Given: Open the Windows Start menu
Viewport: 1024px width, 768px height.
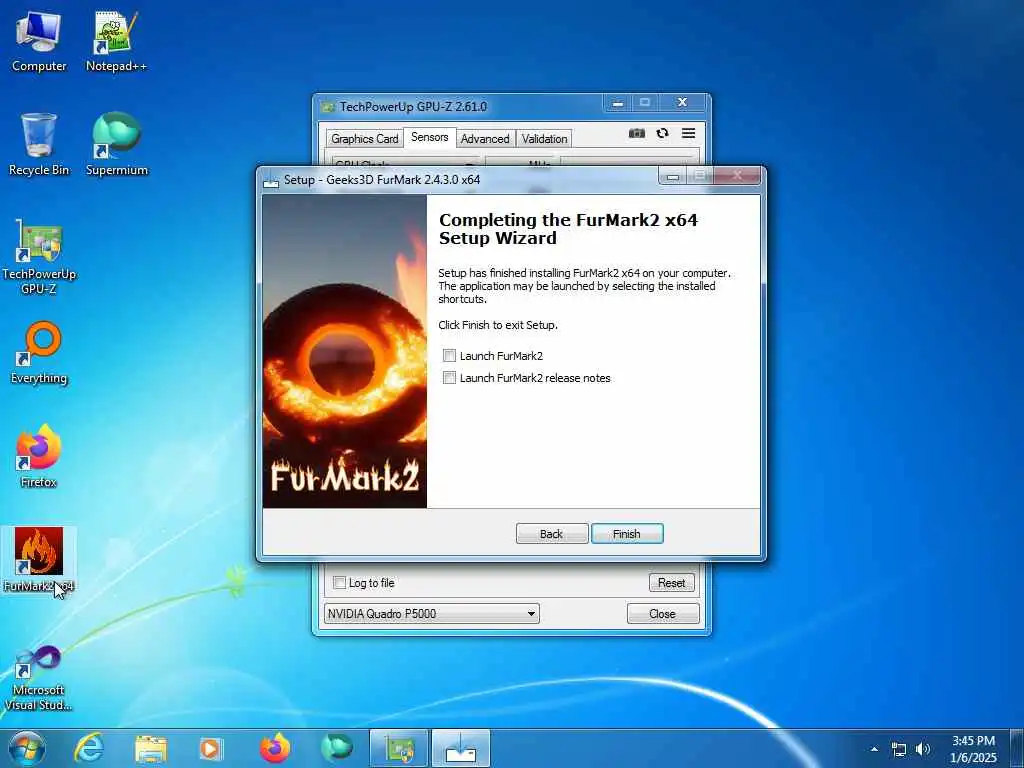Looking at the screenshot, I should click(x=27, y=748).
